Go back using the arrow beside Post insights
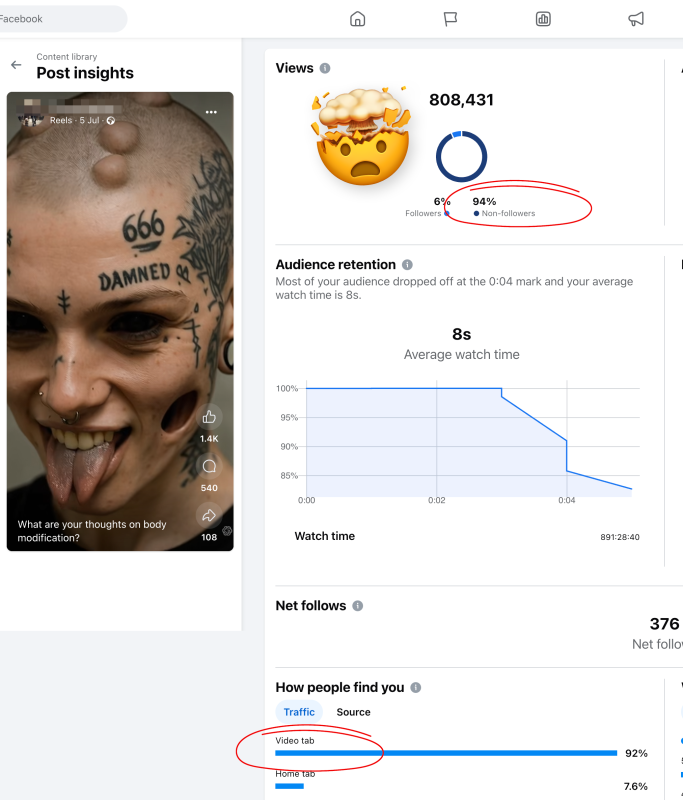 point(16,65)
